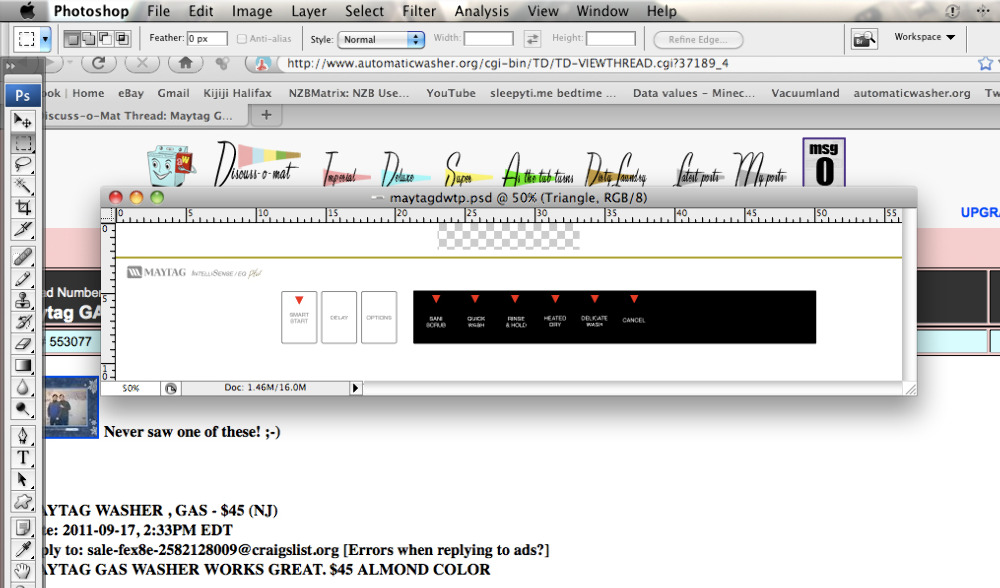1000x588 pixels.
Task: Open Vacuumland bookmark in browser
Action: click(x=805, y=93)
